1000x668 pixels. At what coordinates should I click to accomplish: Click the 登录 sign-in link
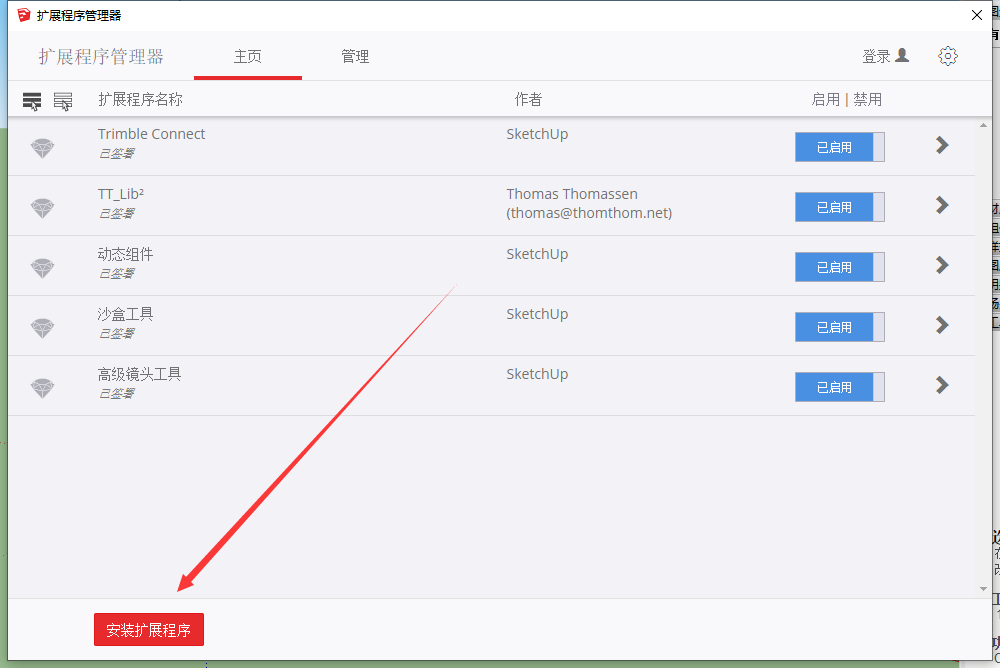click(876, 57)
